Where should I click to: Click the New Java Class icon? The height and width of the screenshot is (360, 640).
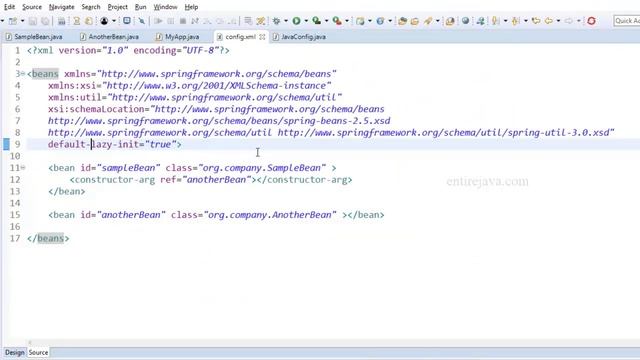(380, 21)
